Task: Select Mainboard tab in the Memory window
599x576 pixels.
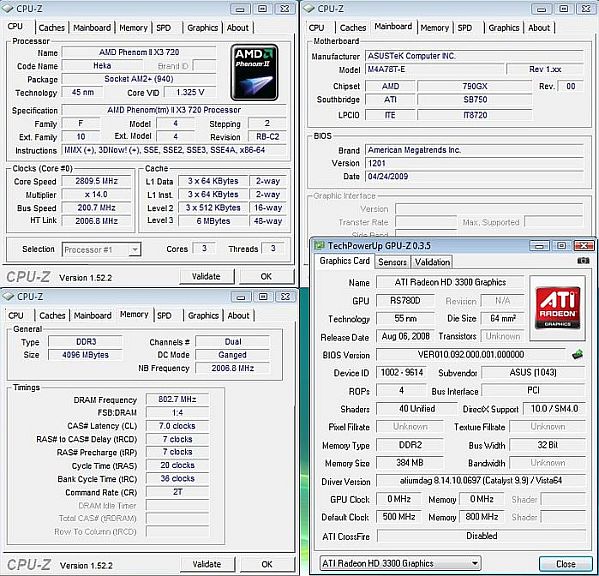Action: click(93, 316)
